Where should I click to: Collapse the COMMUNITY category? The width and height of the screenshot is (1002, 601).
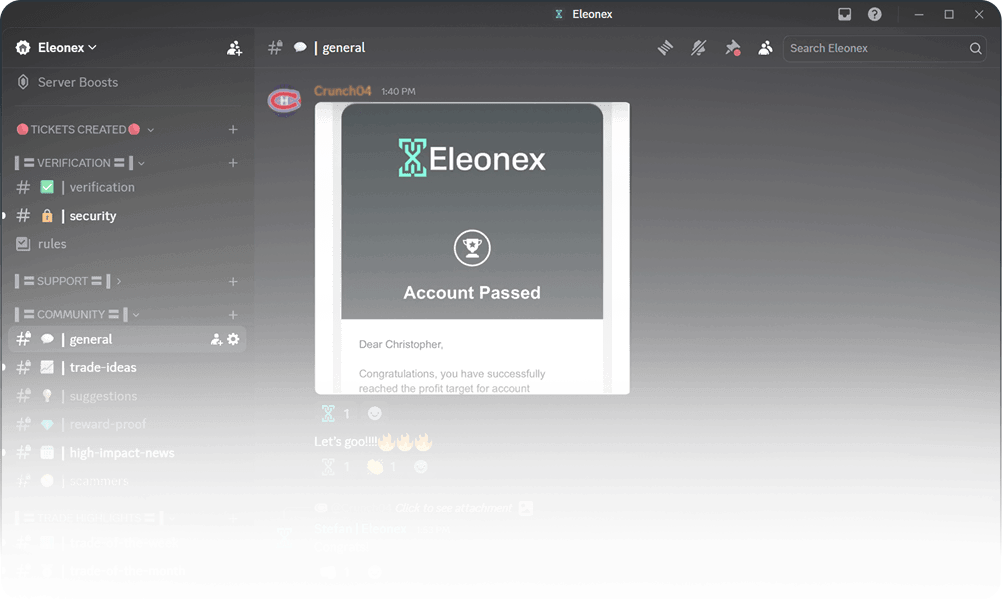[x=77, y=315]
